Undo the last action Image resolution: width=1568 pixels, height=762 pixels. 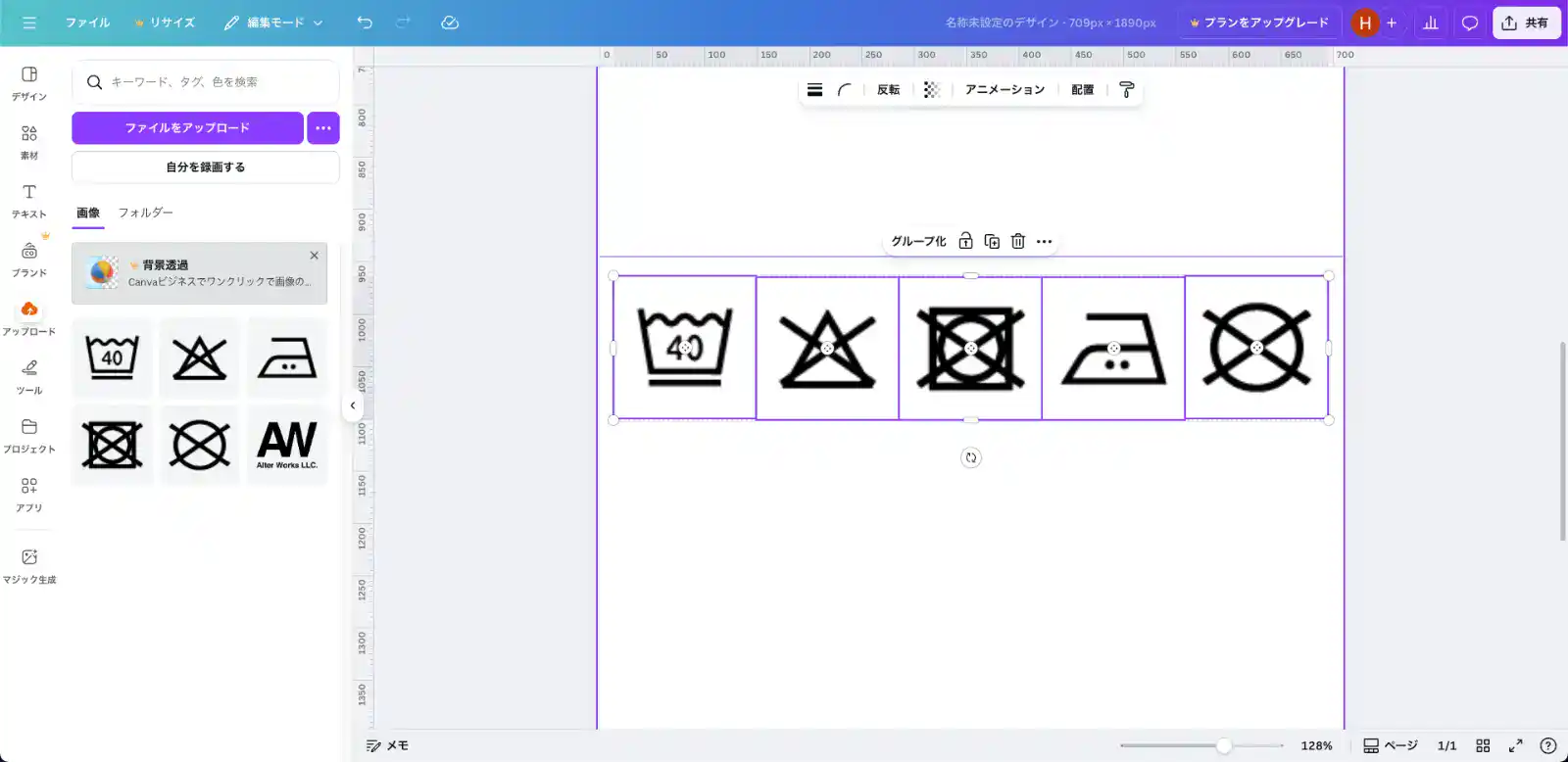365,23
